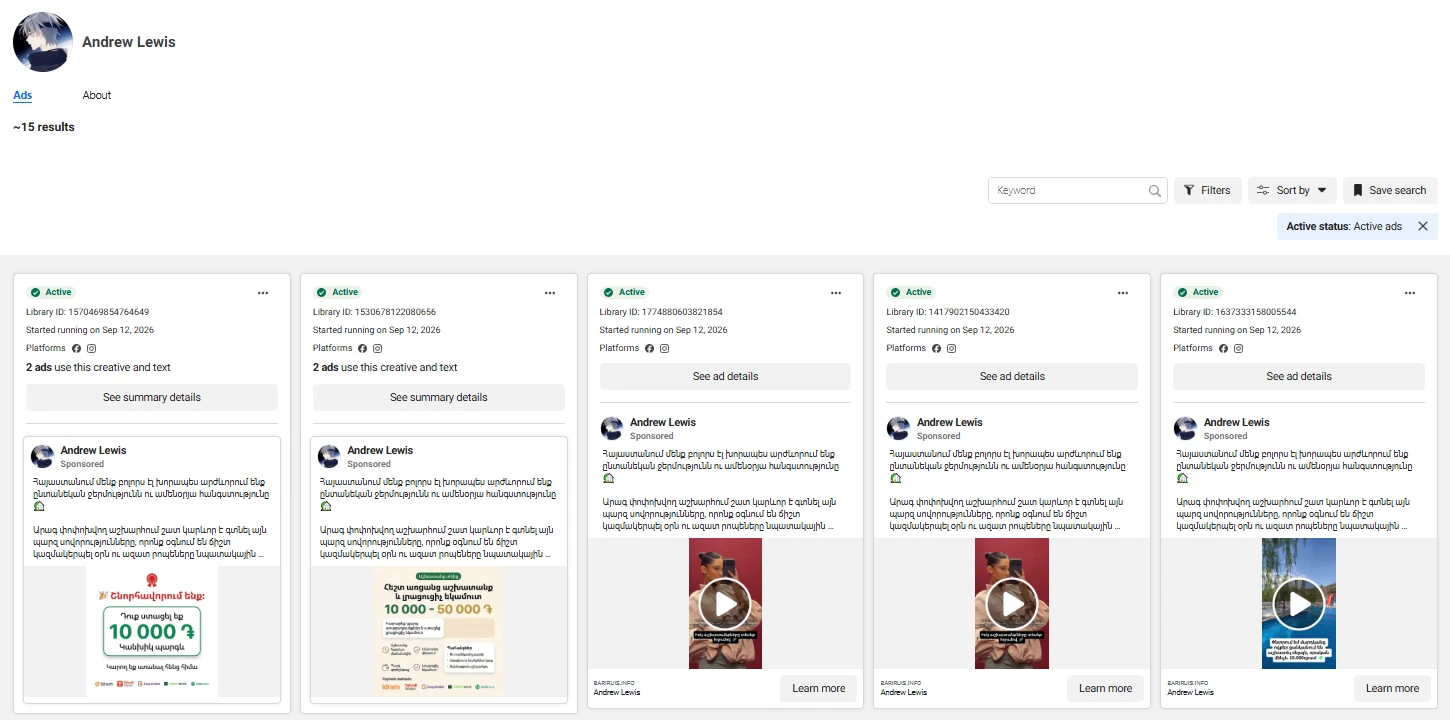
Task: See summary details for ad 1530678122080656
Action: (439, 397)
